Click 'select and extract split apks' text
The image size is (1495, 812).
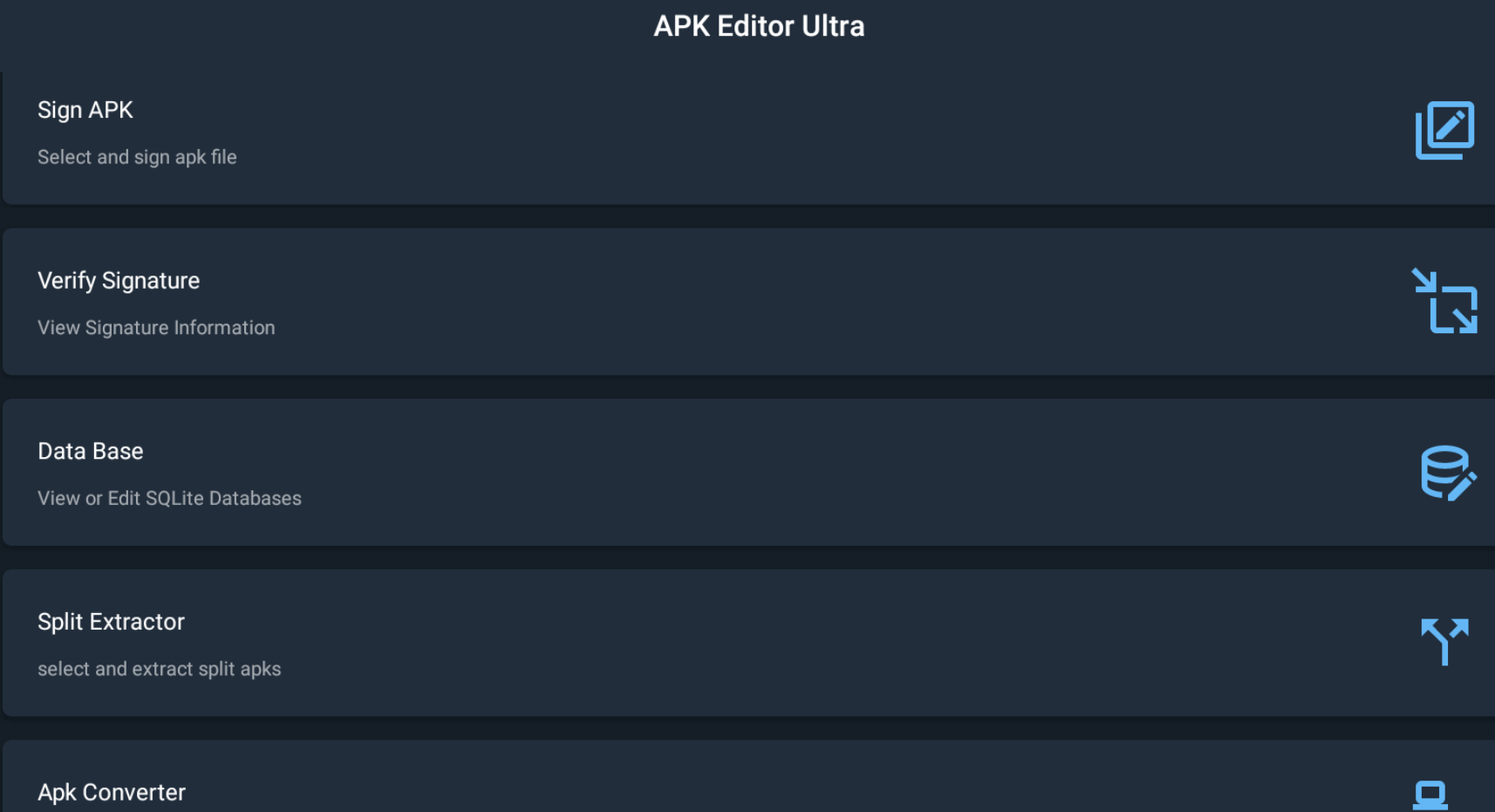point(160,669)
